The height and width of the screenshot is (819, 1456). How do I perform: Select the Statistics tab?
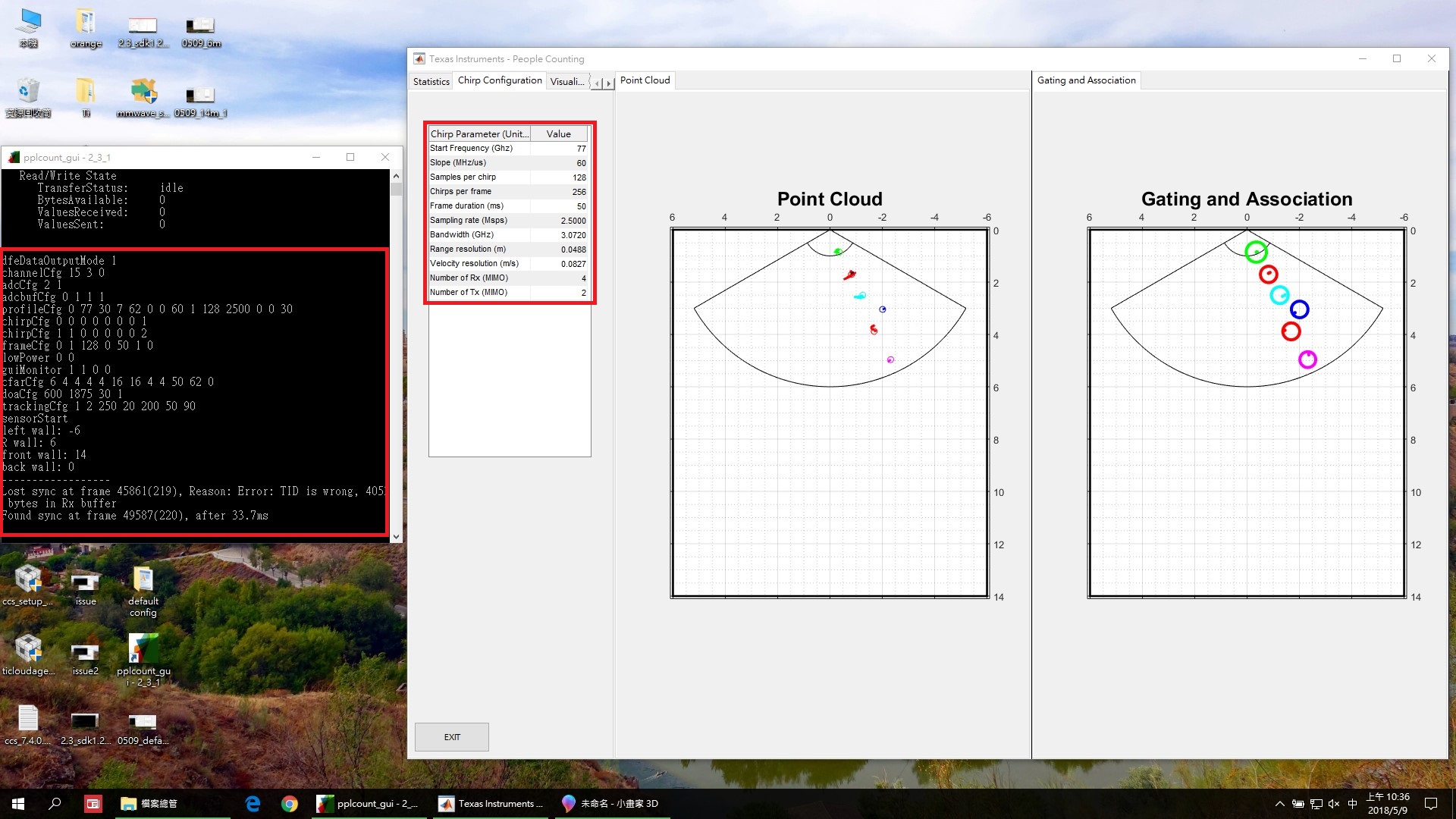click(x=430, y=80)
